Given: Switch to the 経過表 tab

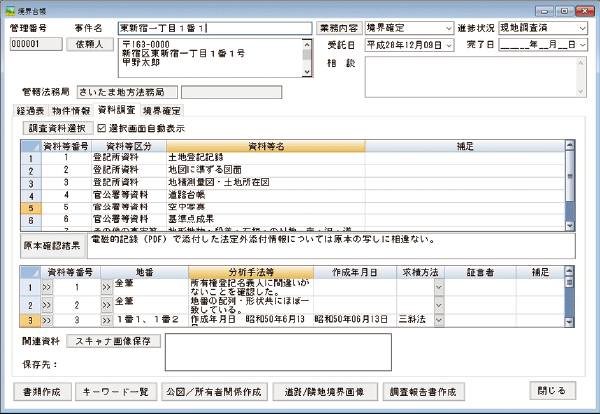Looking at the screenshot, I should click(x=32, y=110).
